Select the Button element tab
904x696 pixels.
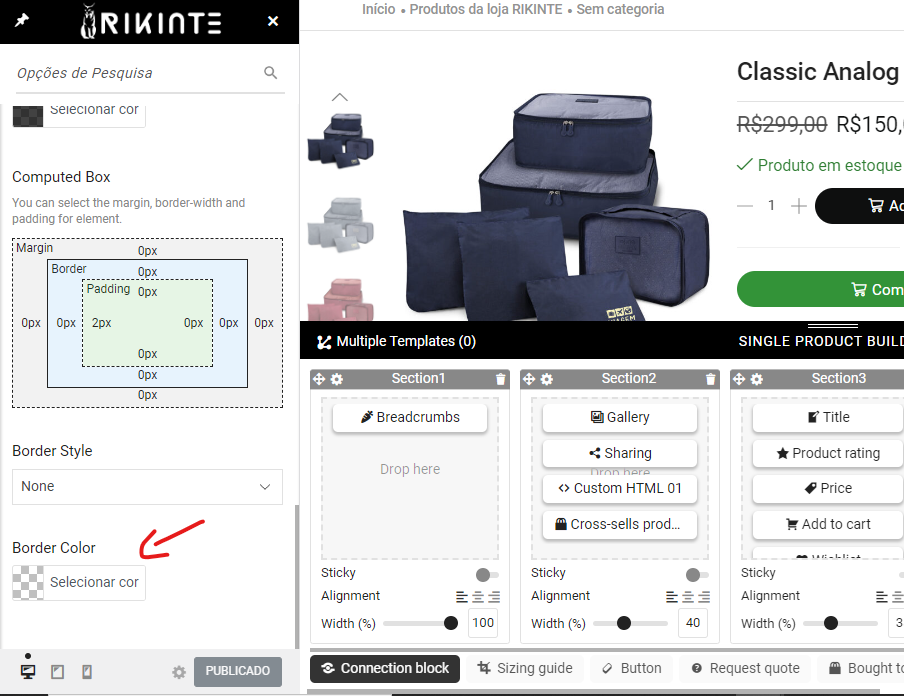coord(631,669)
